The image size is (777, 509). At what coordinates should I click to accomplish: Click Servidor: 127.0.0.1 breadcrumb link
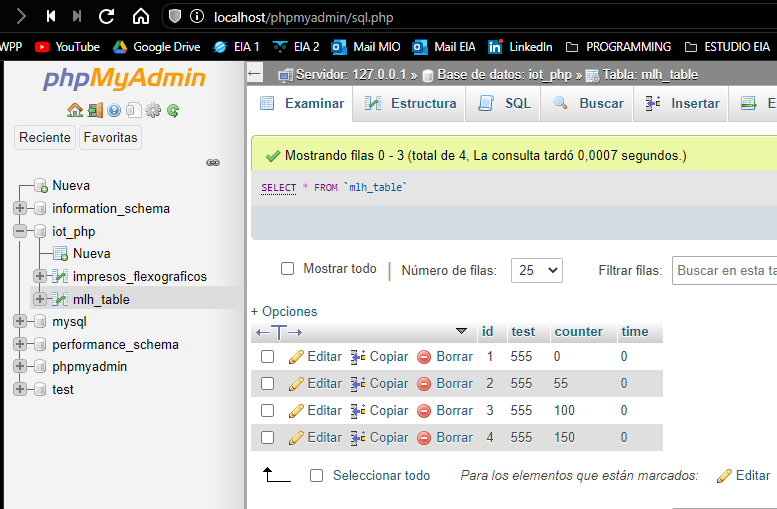click(x=351, y=75)
